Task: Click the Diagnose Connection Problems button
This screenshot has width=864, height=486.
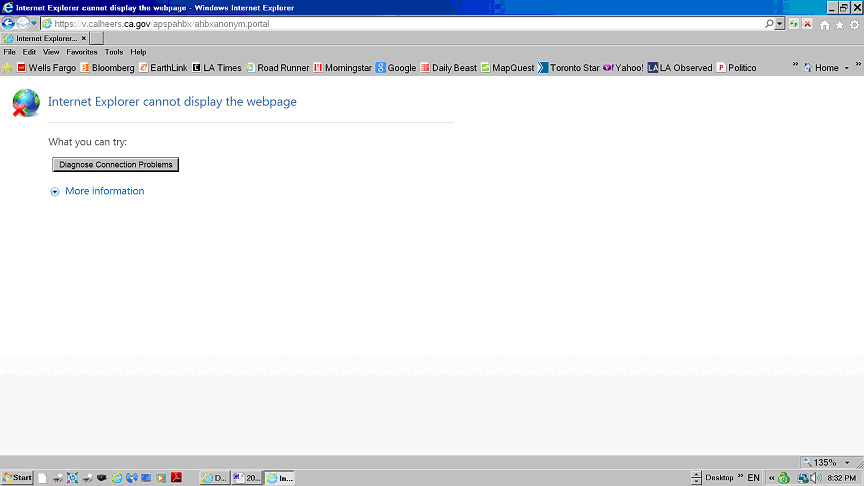Action: (x=115, y=164)
